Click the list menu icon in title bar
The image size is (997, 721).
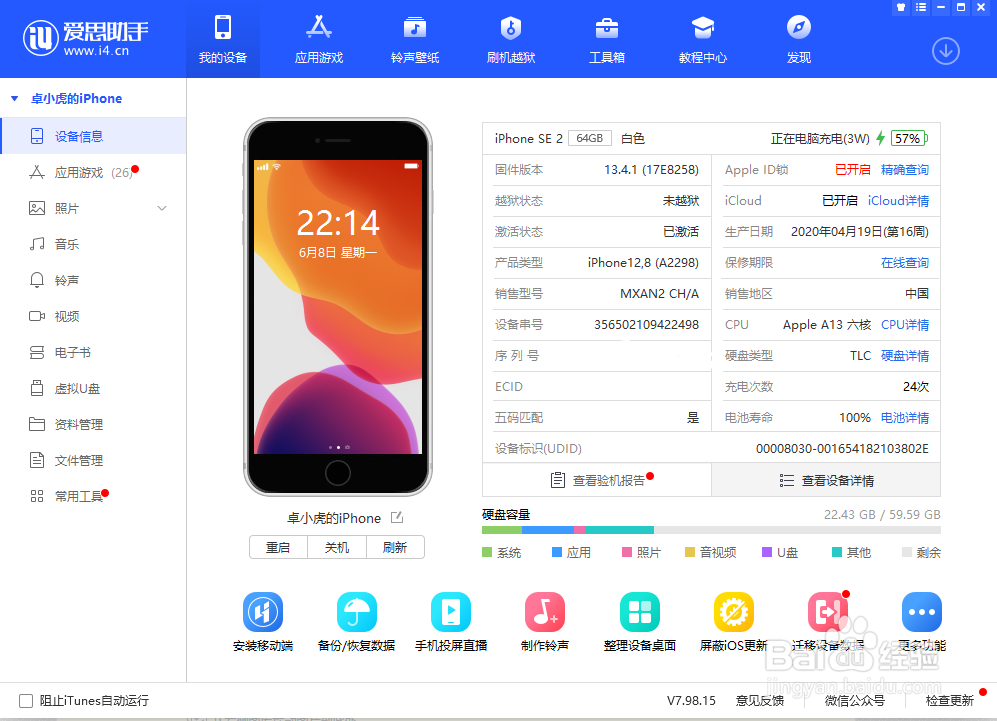pyautogui.click(x=921, y=8)
